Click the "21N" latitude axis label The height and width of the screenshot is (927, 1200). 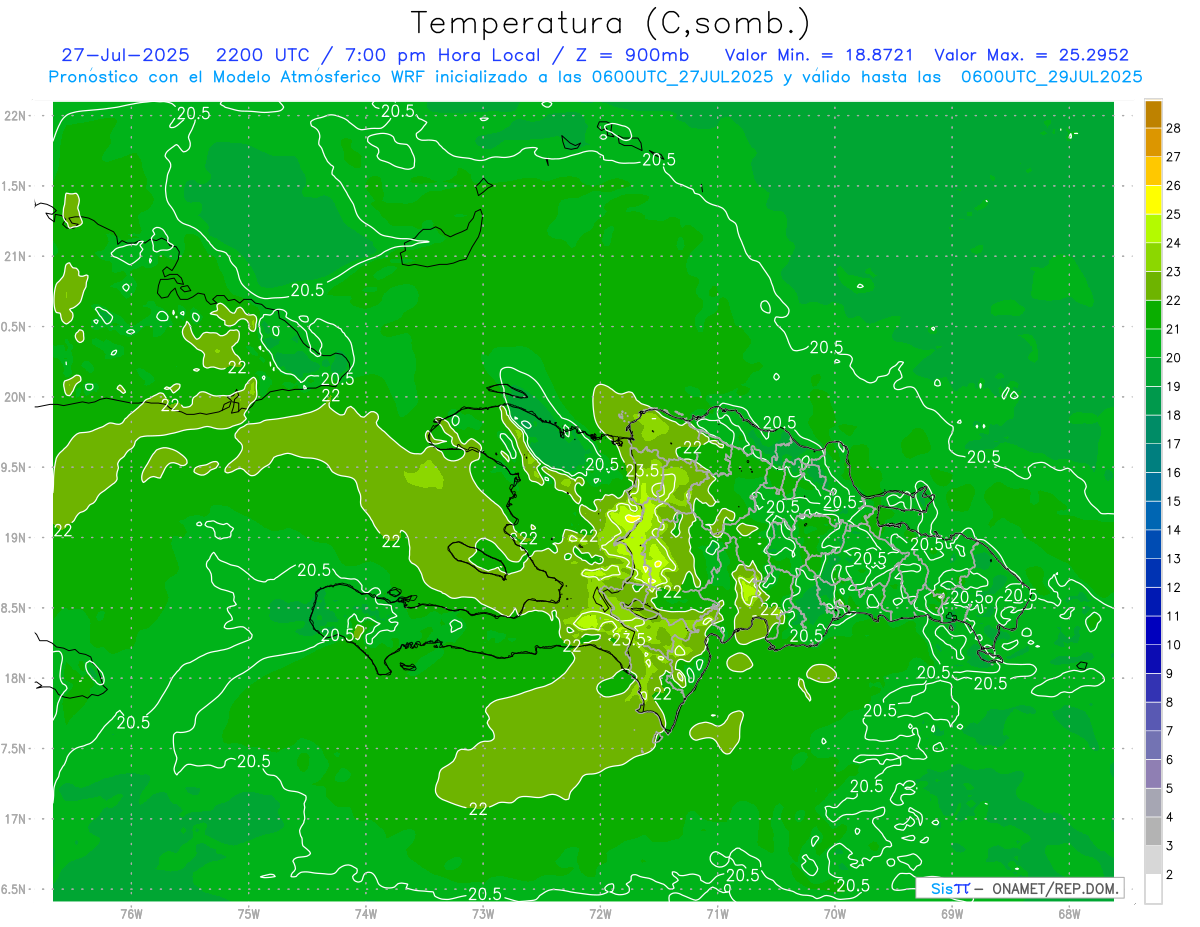(x=16, y=256)
